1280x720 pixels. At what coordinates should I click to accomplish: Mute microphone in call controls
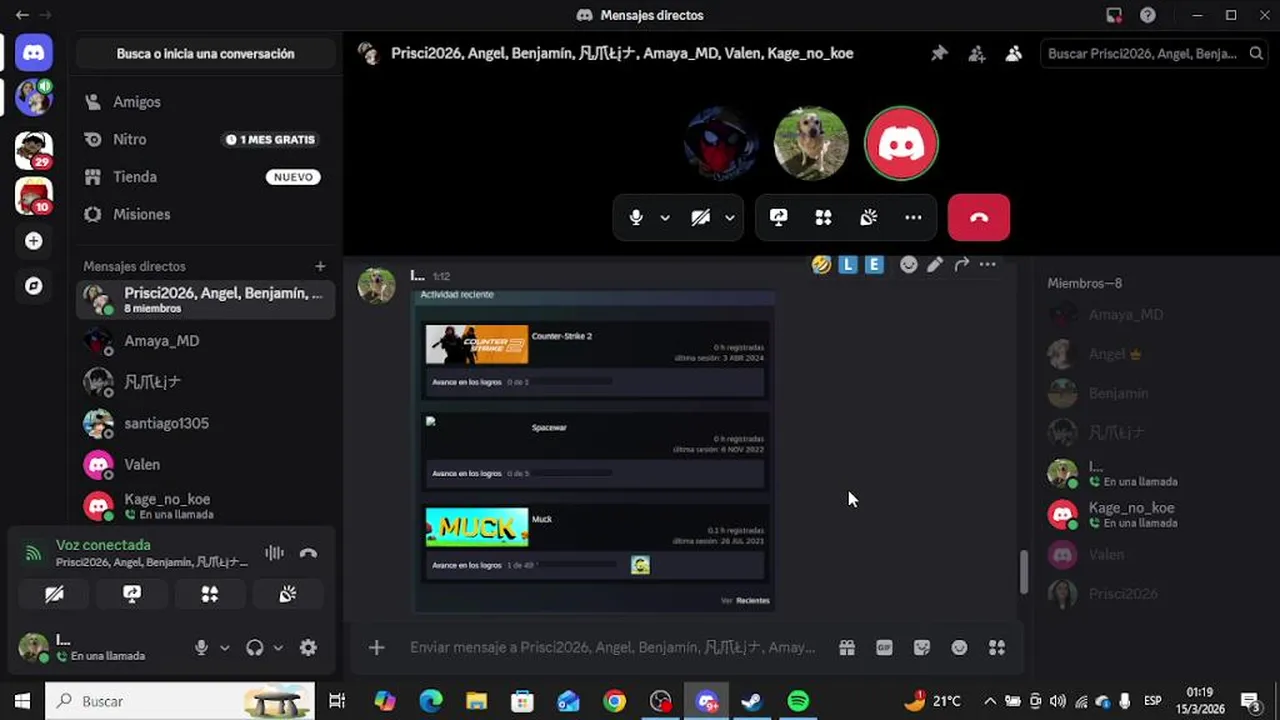point(636,218)
